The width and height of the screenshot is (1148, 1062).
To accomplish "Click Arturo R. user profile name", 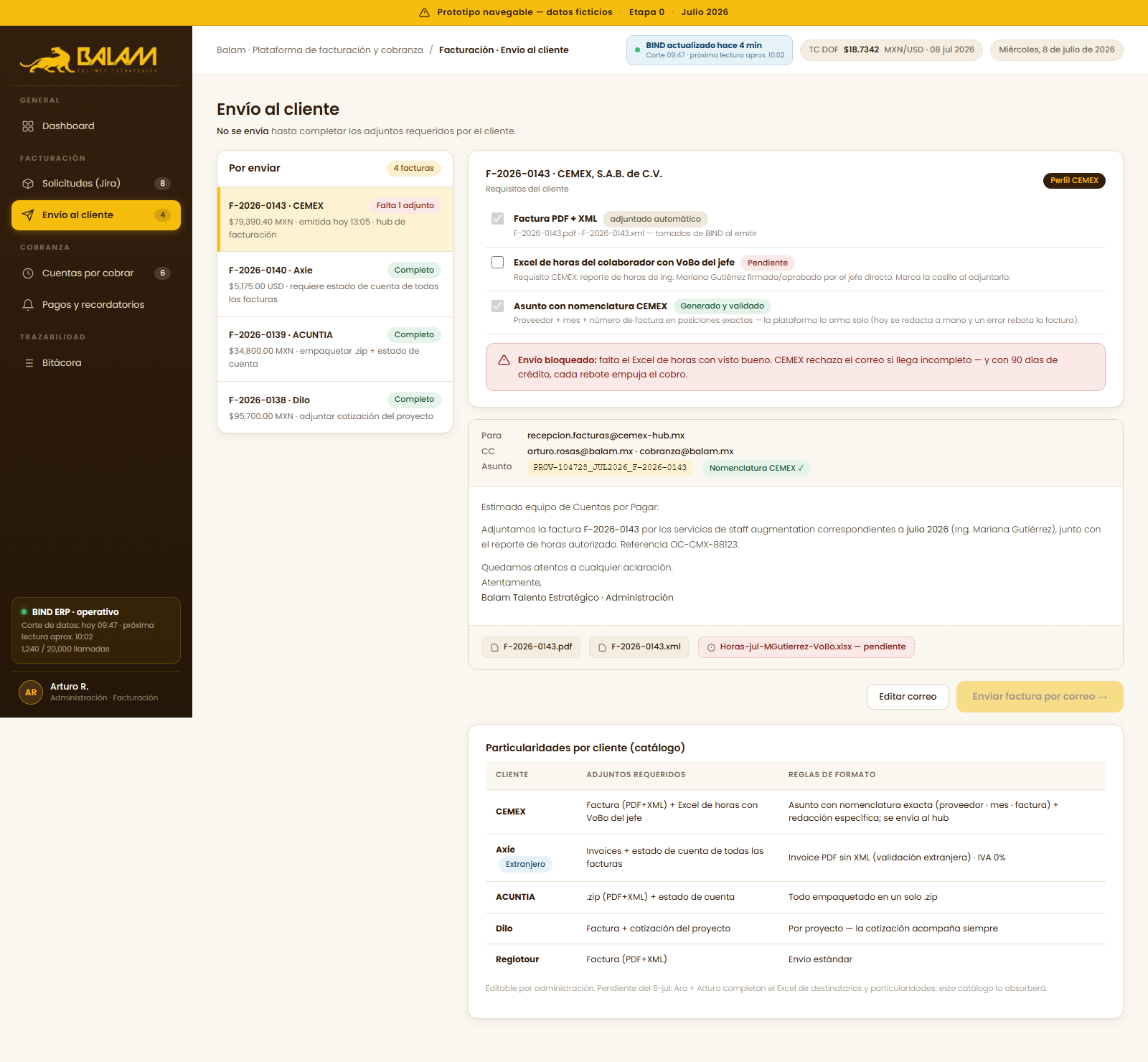I will [x=70, y=687].
